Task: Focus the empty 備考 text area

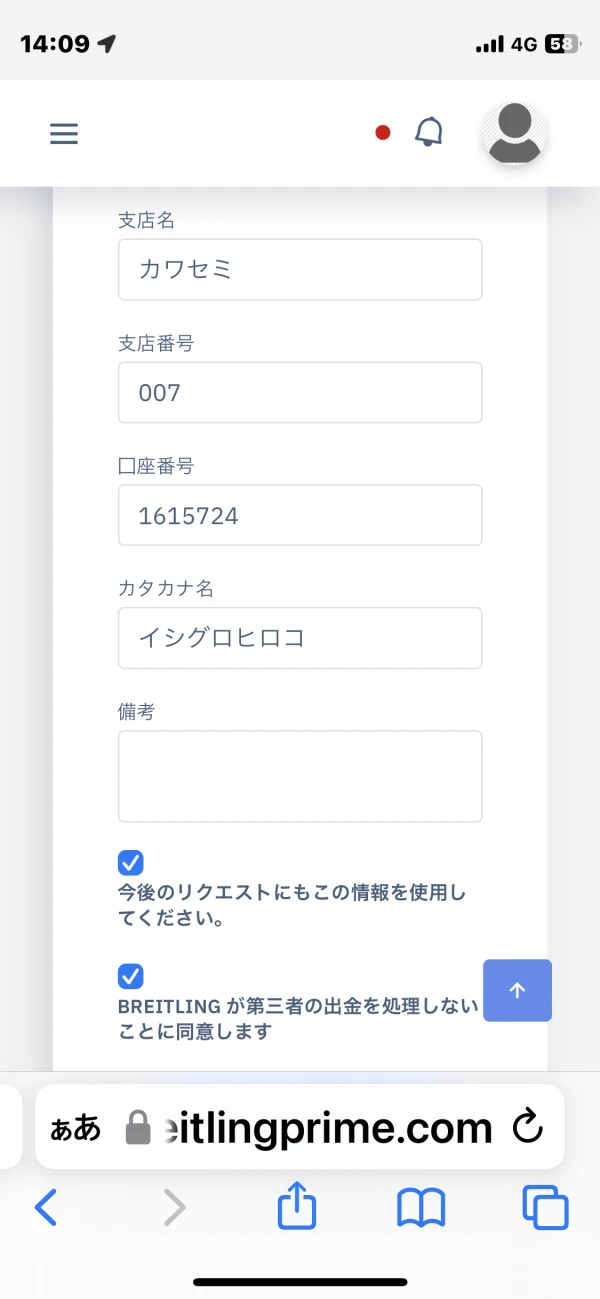Action: (x=300, y=776)
